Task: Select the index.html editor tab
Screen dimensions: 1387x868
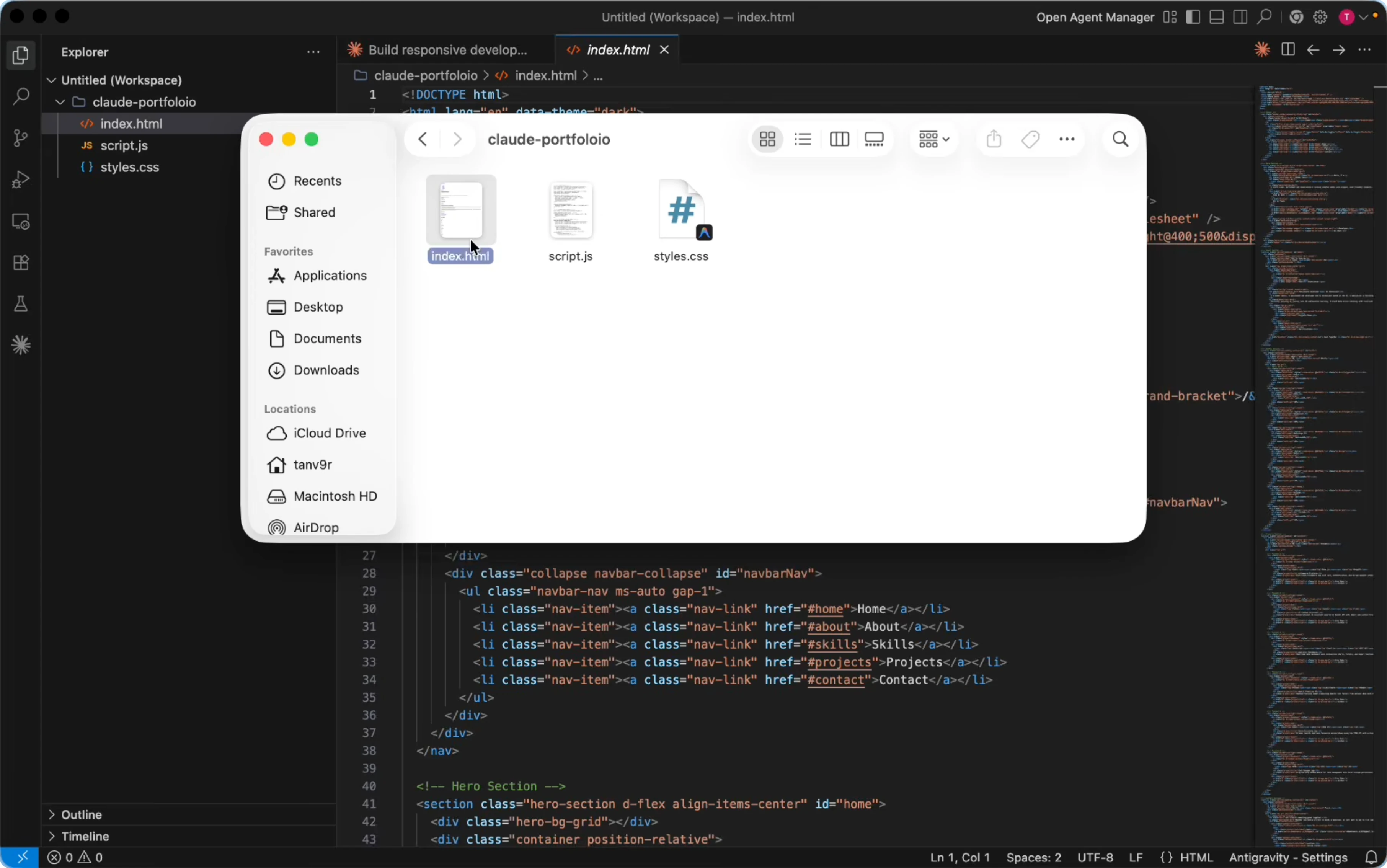Action: (x=618, y=50)
